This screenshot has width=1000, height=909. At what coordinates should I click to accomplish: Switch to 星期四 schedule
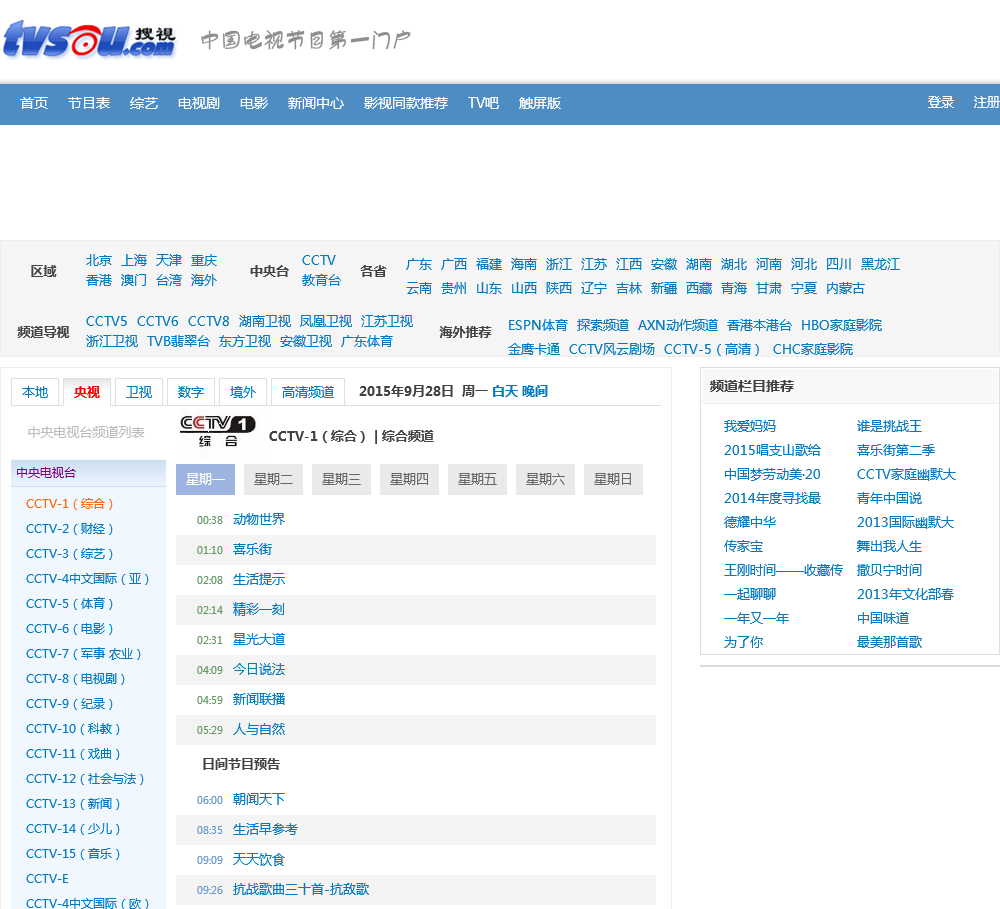(x=409, y=479)
